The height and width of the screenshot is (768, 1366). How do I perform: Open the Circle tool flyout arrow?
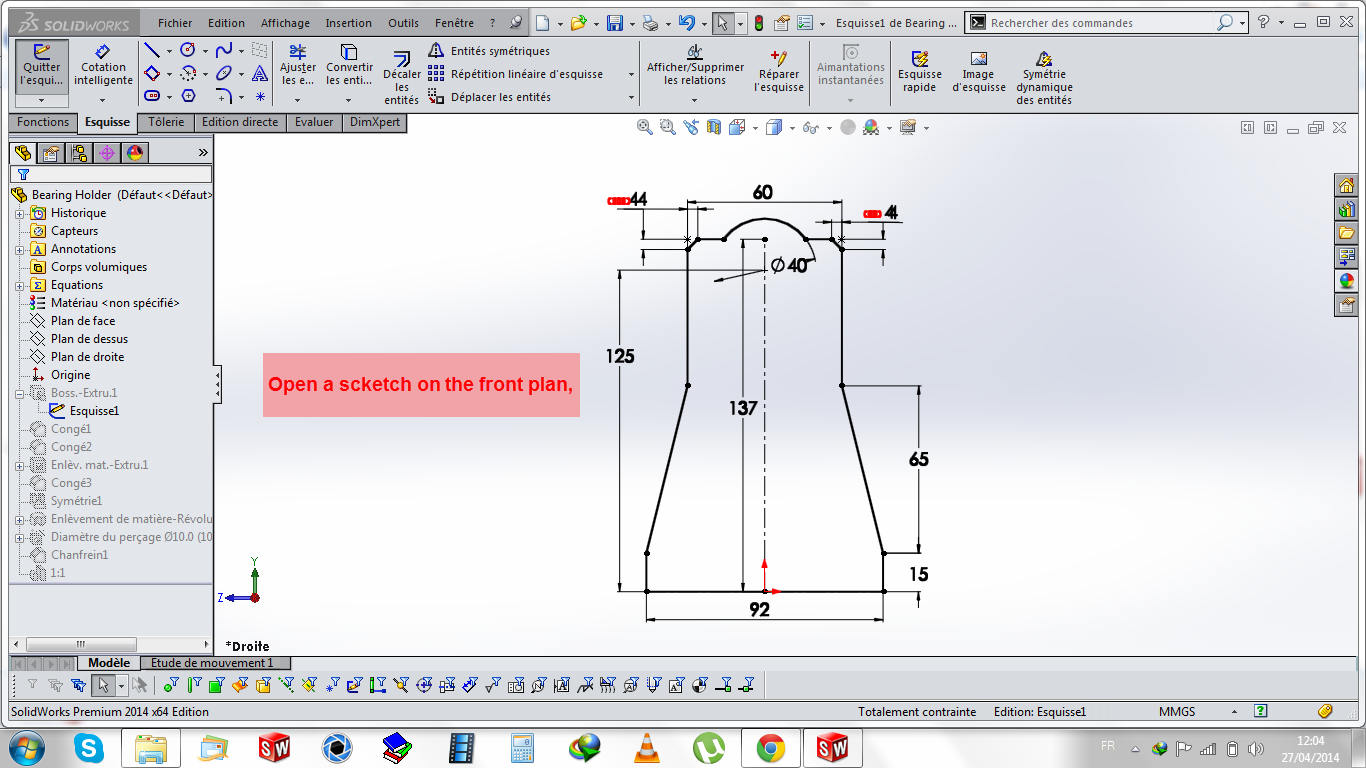205,51
